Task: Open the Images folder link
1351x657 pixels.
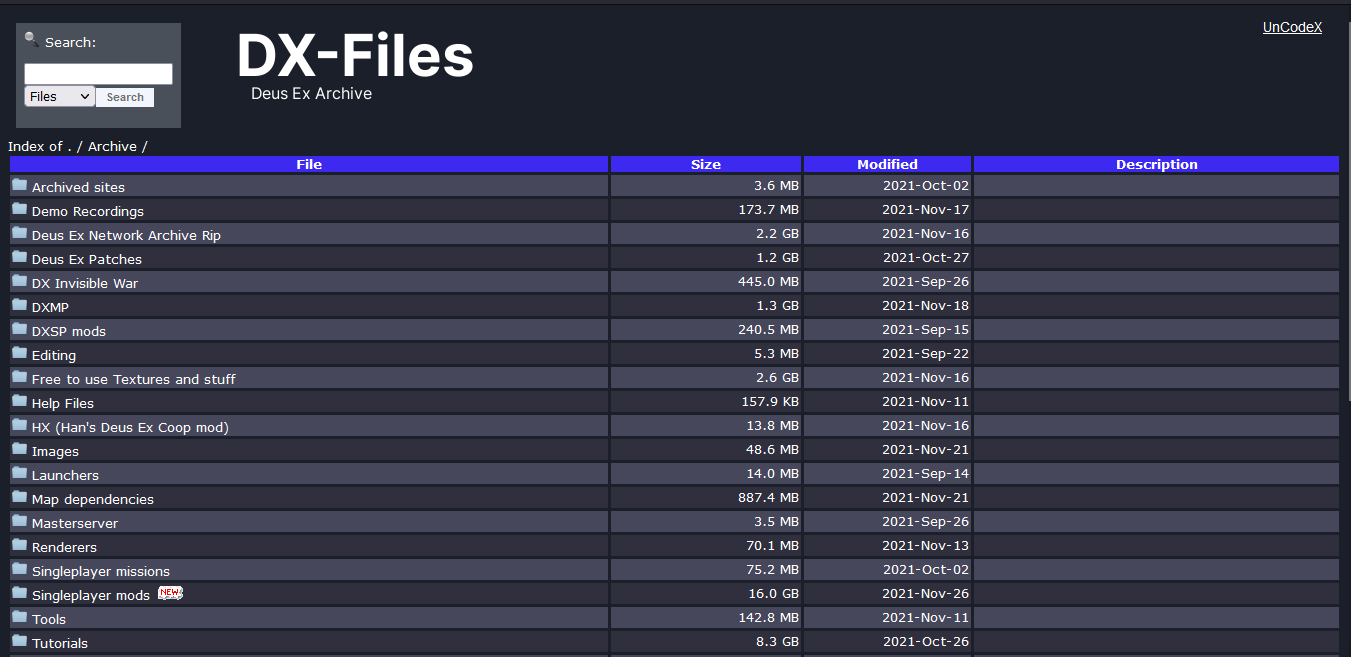Action: click(x=55, y=451)
